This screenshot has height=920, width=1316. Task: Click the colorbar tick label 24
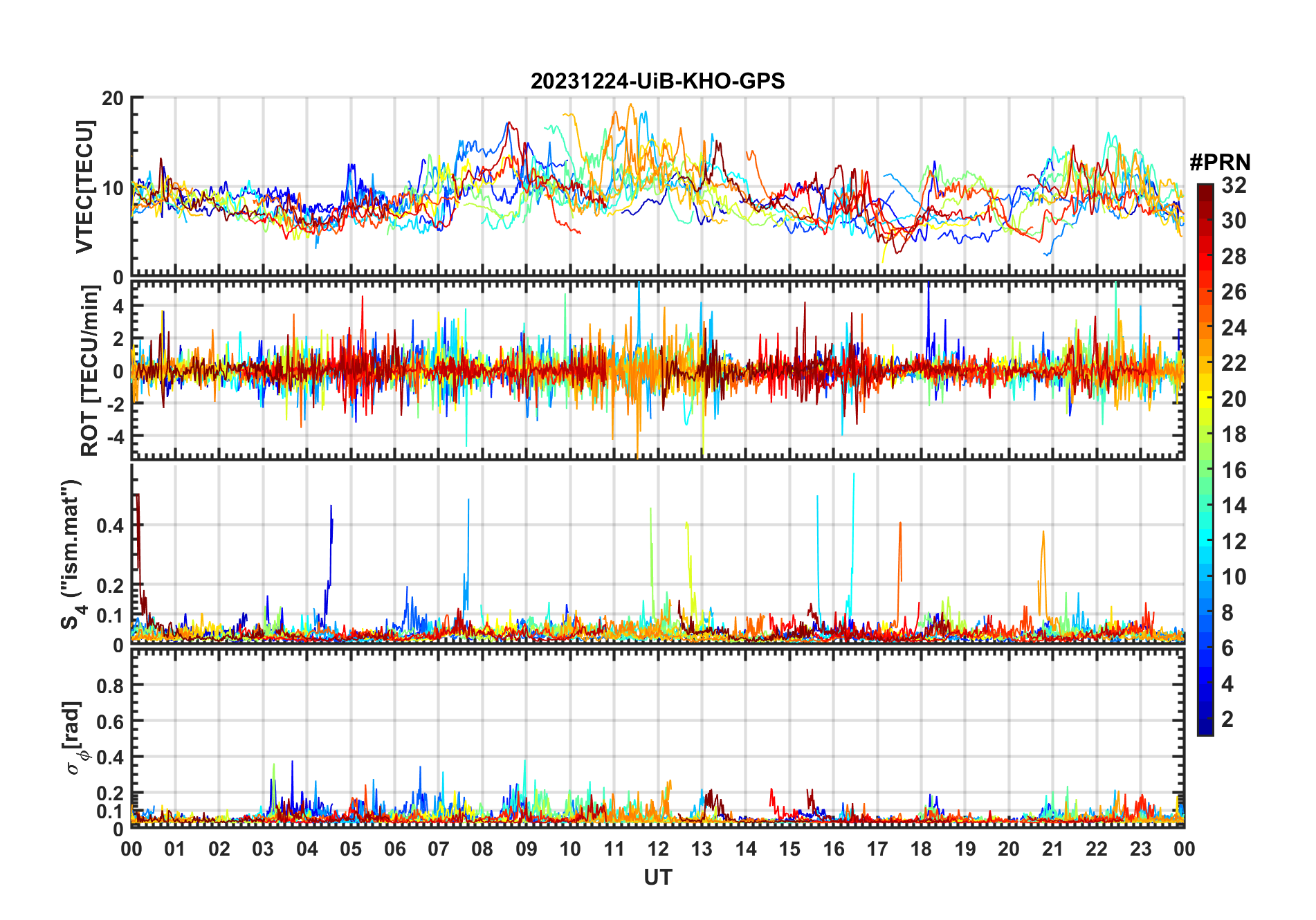[x=1234, y=328]
